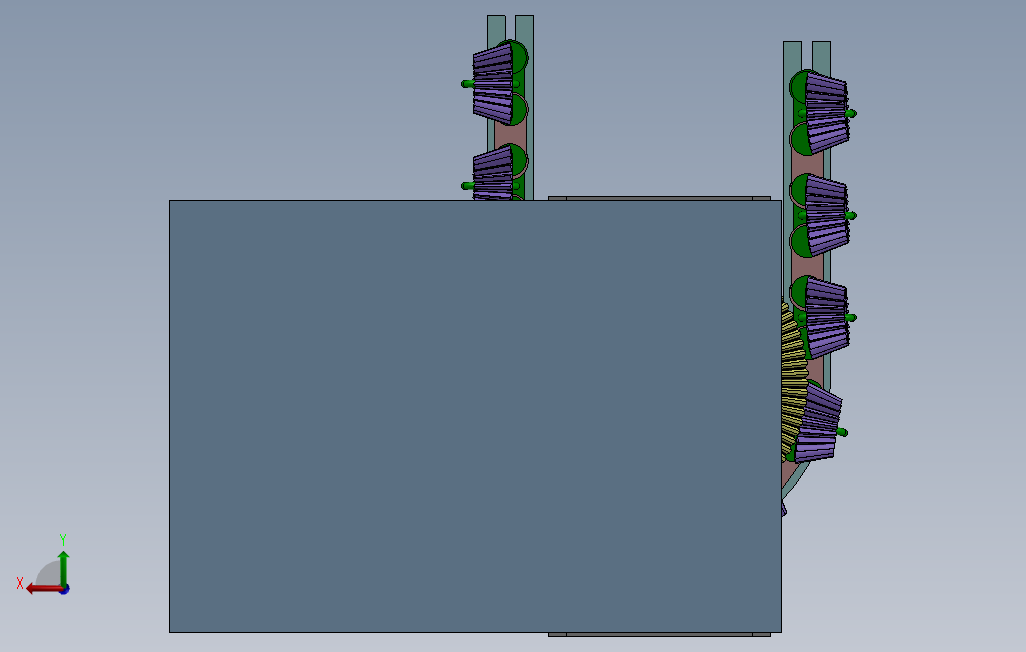The width and height of the screenshot is (1026, 652).
Task: Select the yellow bevel gear beside the box
Action: 794,380
